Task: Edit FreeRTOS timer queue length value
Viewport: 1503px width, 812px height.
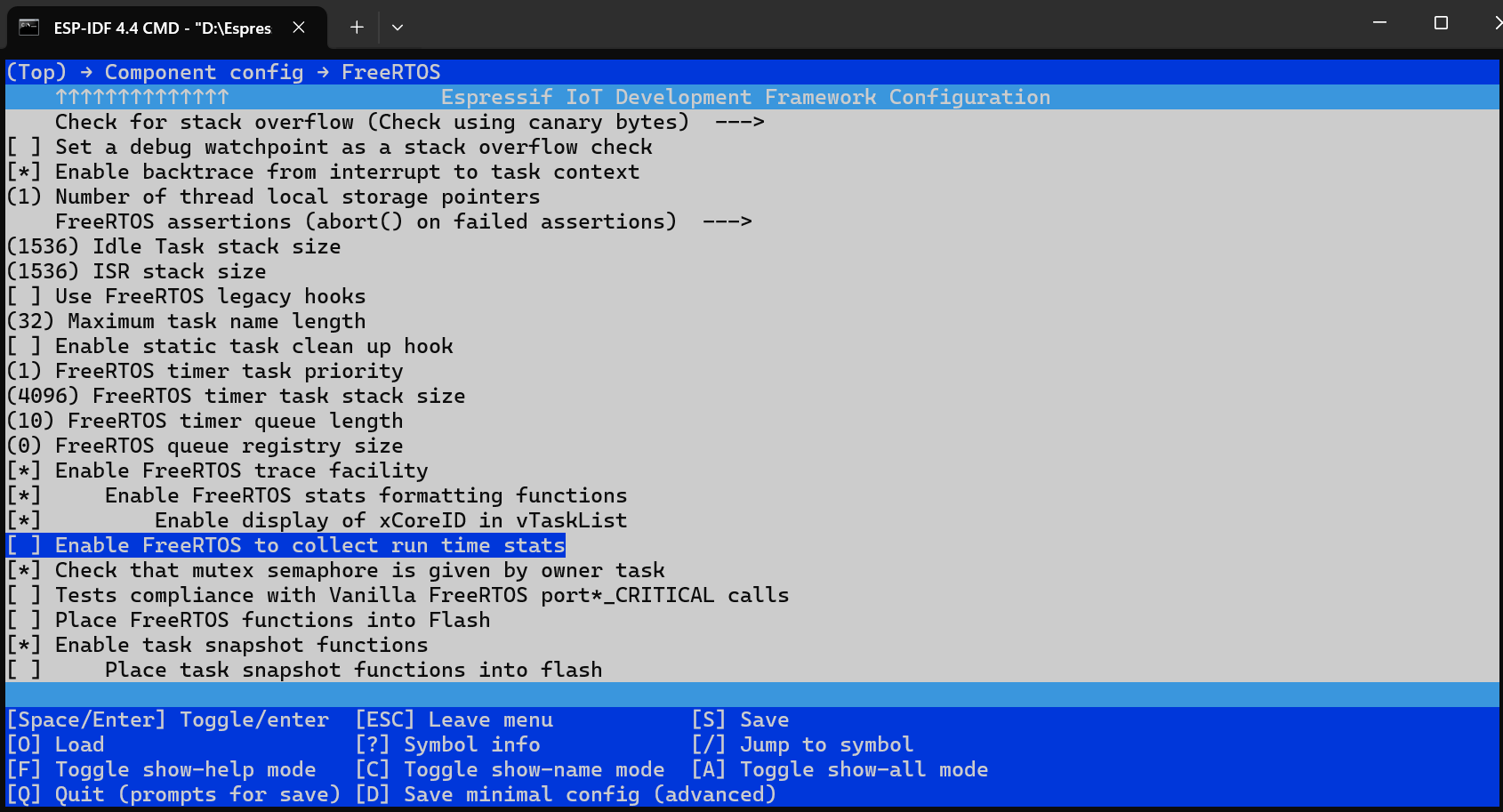Action: tap(205, 421)
